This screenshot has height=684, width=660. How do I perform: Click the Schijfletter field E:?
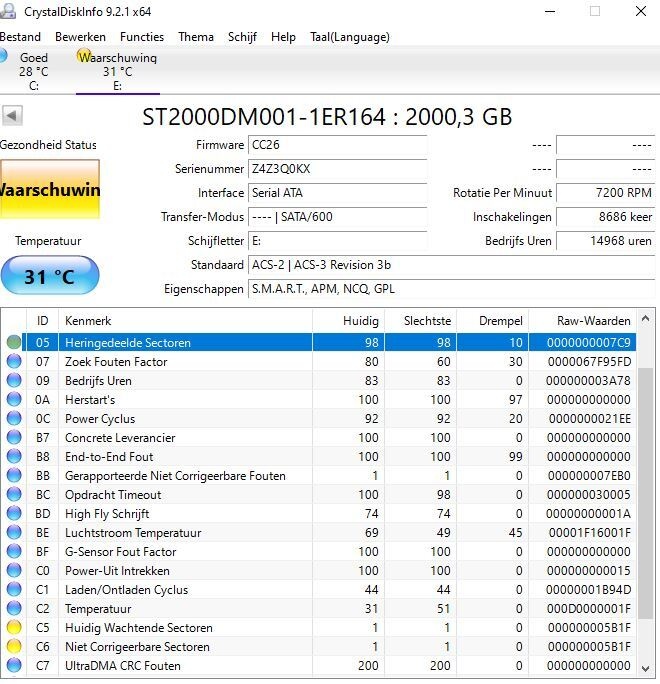(x=337, y=241)
